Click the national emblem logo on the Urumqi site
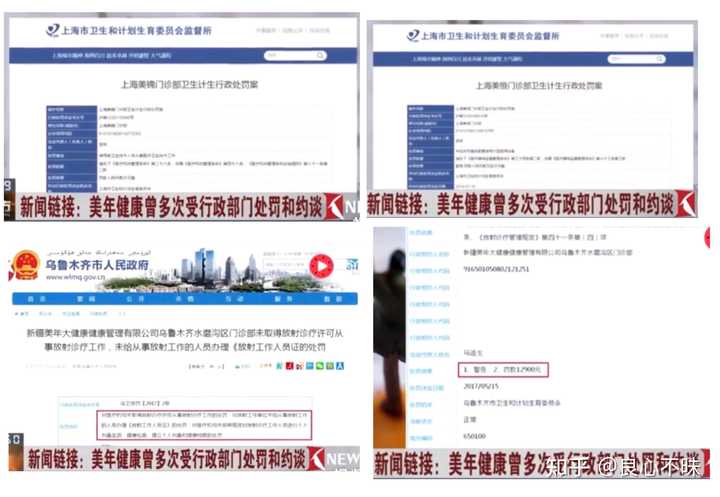This screenshot has width=720, height=497. point(26,265)
